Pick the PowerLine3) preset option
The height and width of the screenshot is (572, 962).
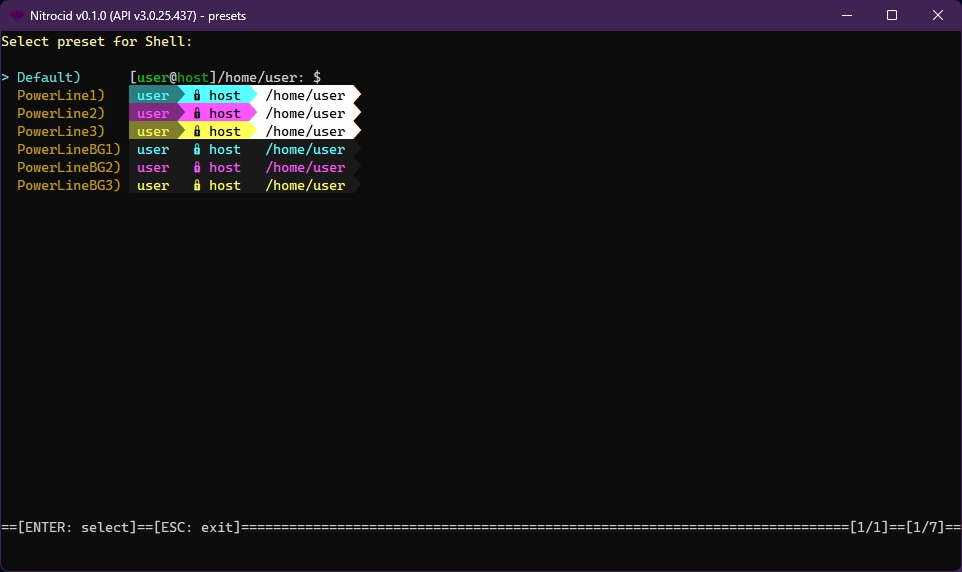coord(60,132)
